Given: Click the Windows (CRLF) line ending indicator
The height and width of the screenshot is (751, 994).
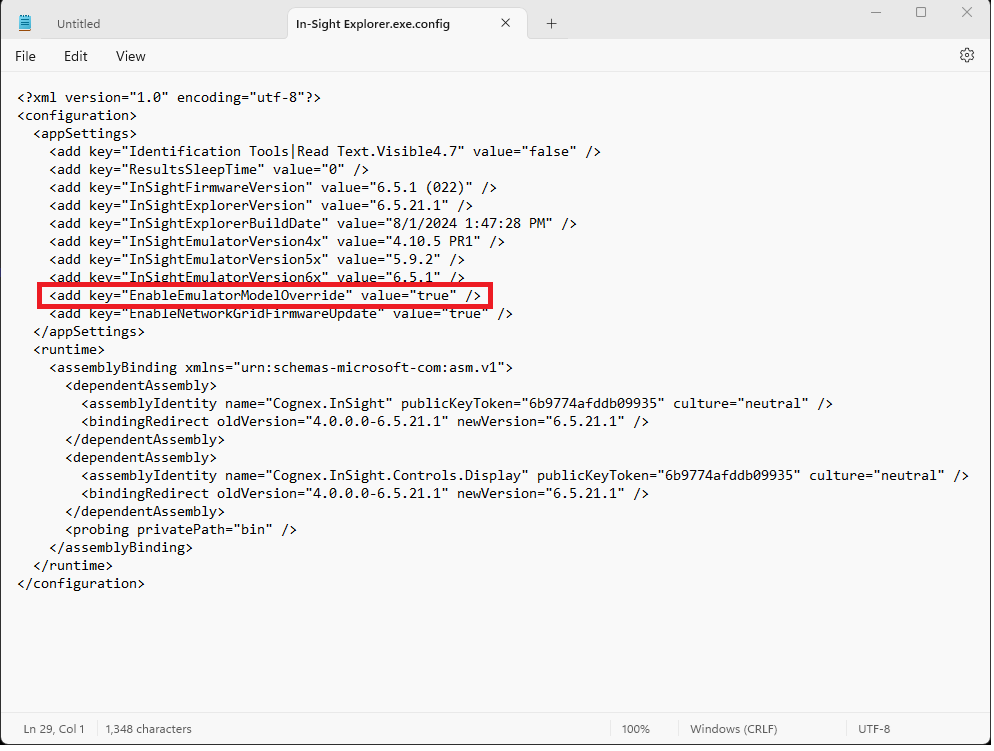Looking at the screenshot, I should (732, 729).
